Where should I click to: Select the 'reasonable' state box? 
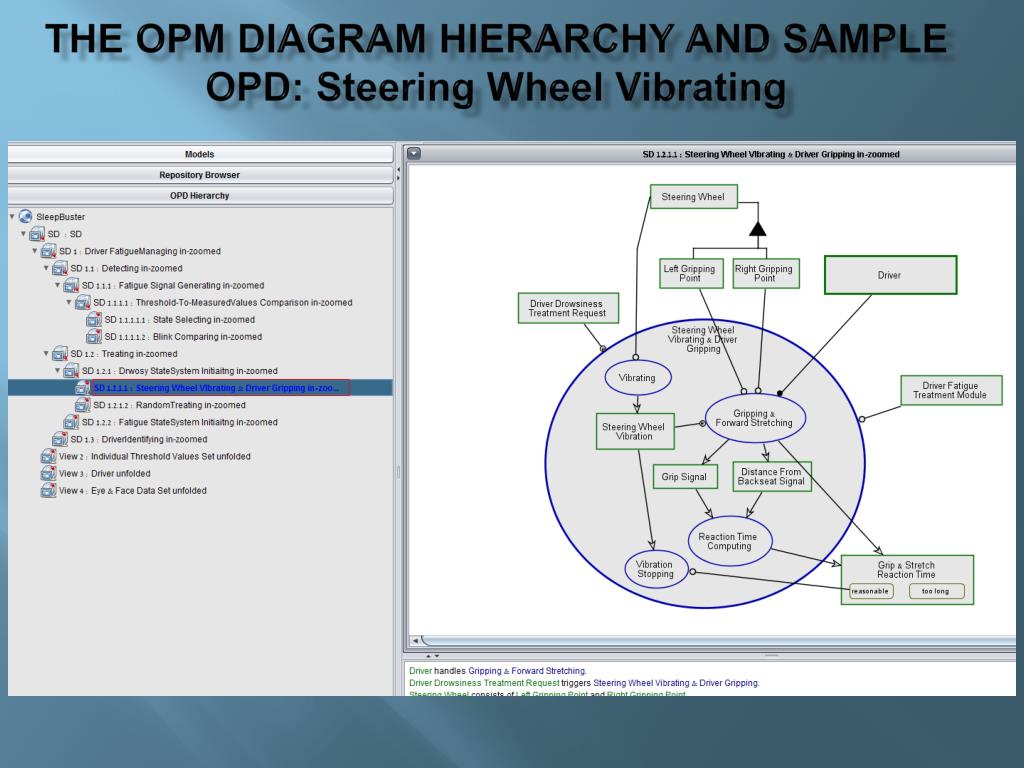[871, 591]
